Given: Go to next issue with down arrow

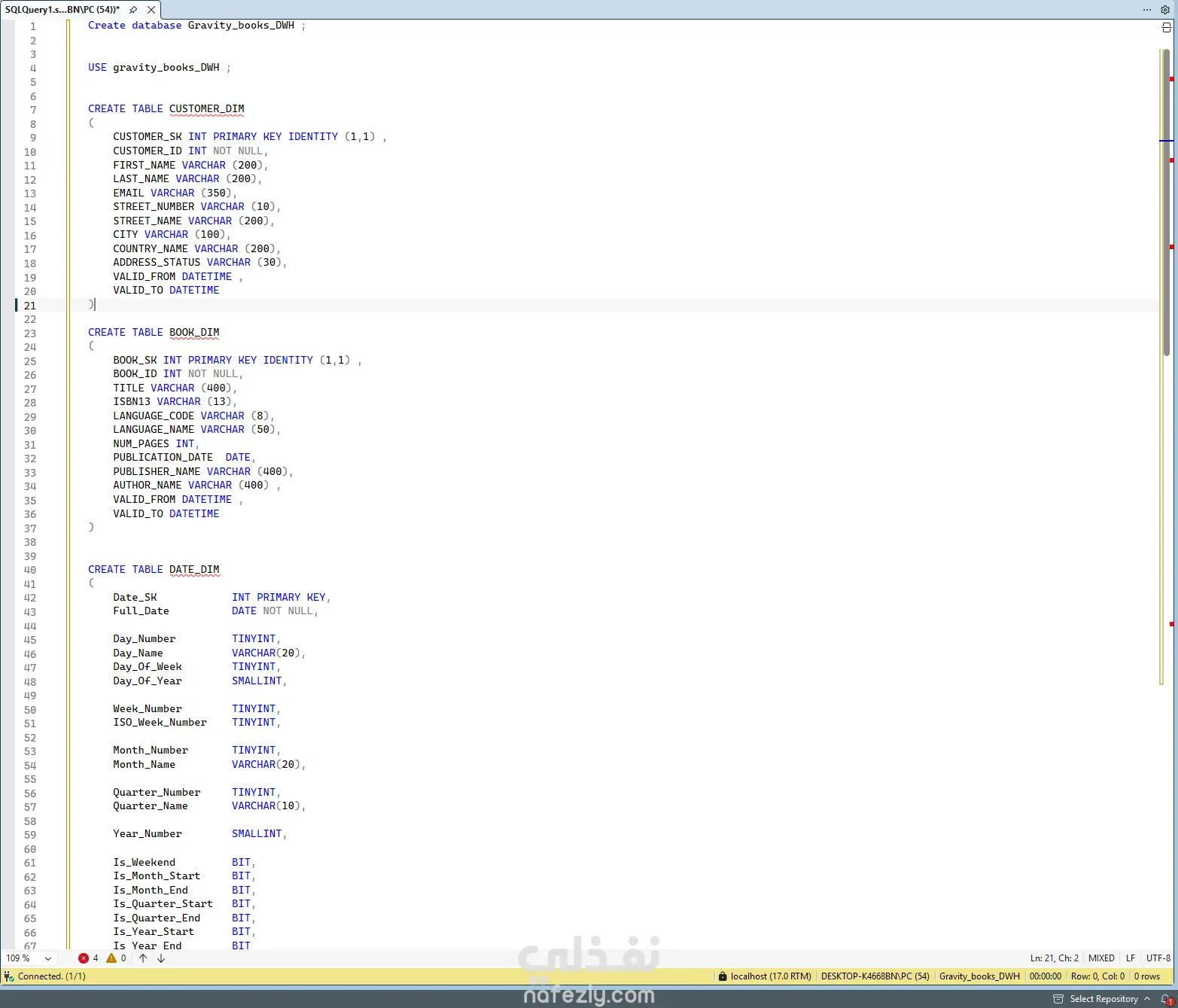Looking at the screenshot, I should click(x=161, y=958).
